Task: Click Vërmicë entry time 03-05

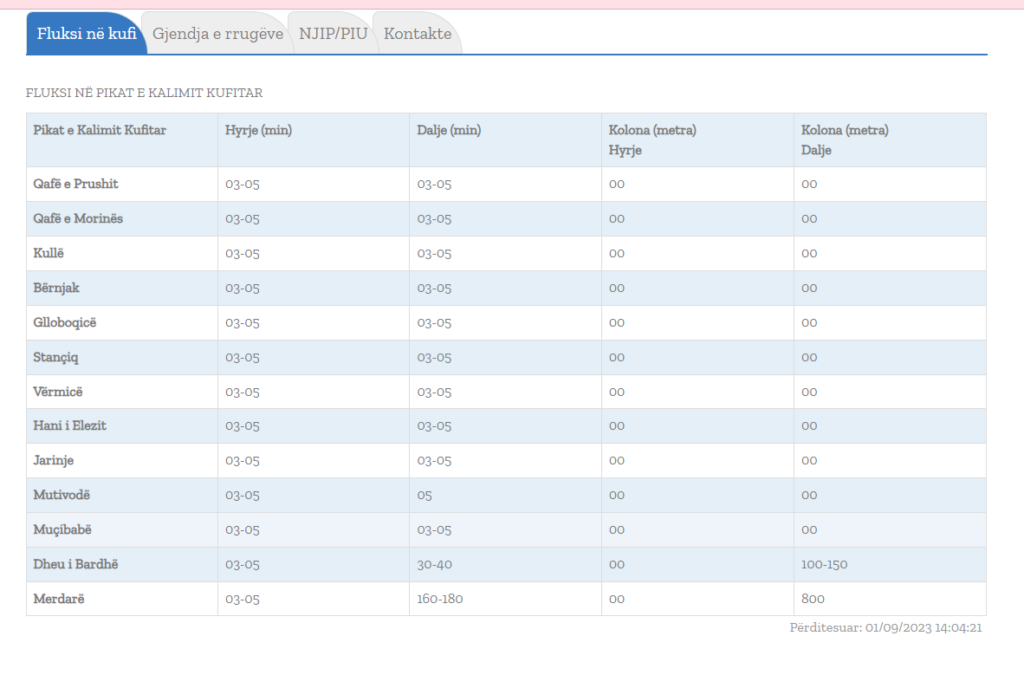Action: [x=242, y=392]
